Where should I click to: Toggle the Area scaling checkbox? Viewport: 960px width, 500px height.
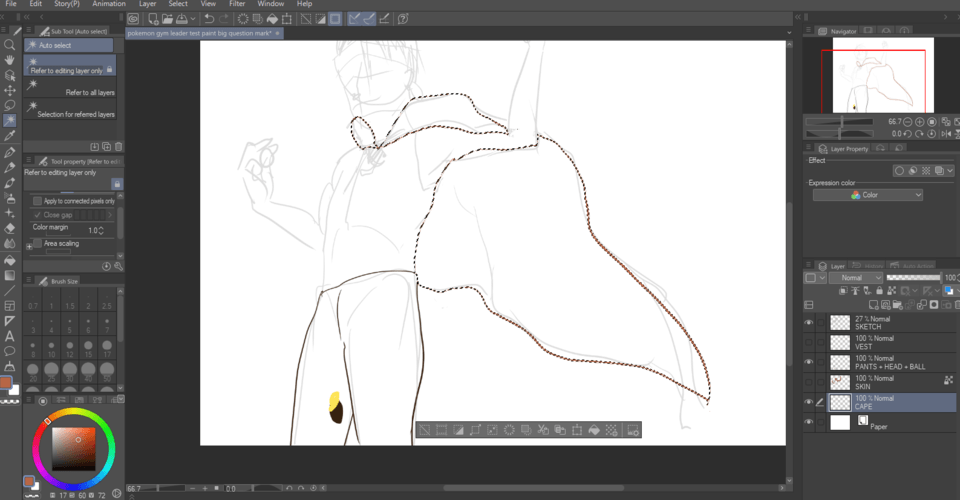coord(38,243)
